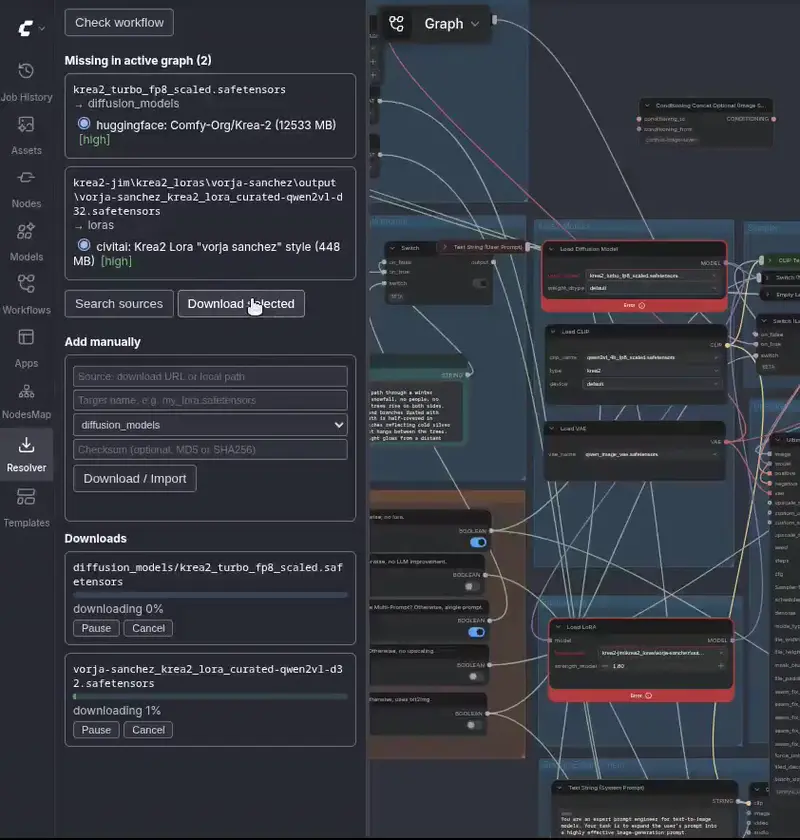Collapse the Load CLIP node
The image size is (800, 840).
553,332
